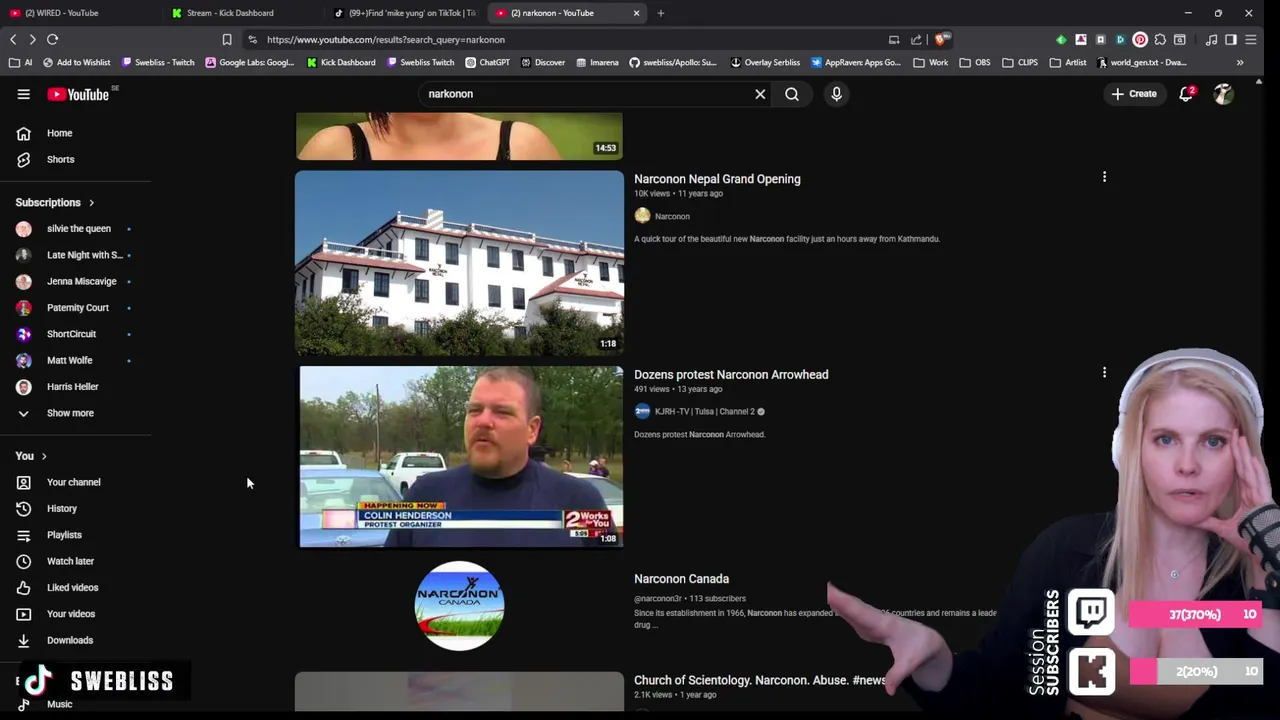This screenshot has width=1280, height=720.
Task: Expand the You section chevron
Action: [43, 456]
